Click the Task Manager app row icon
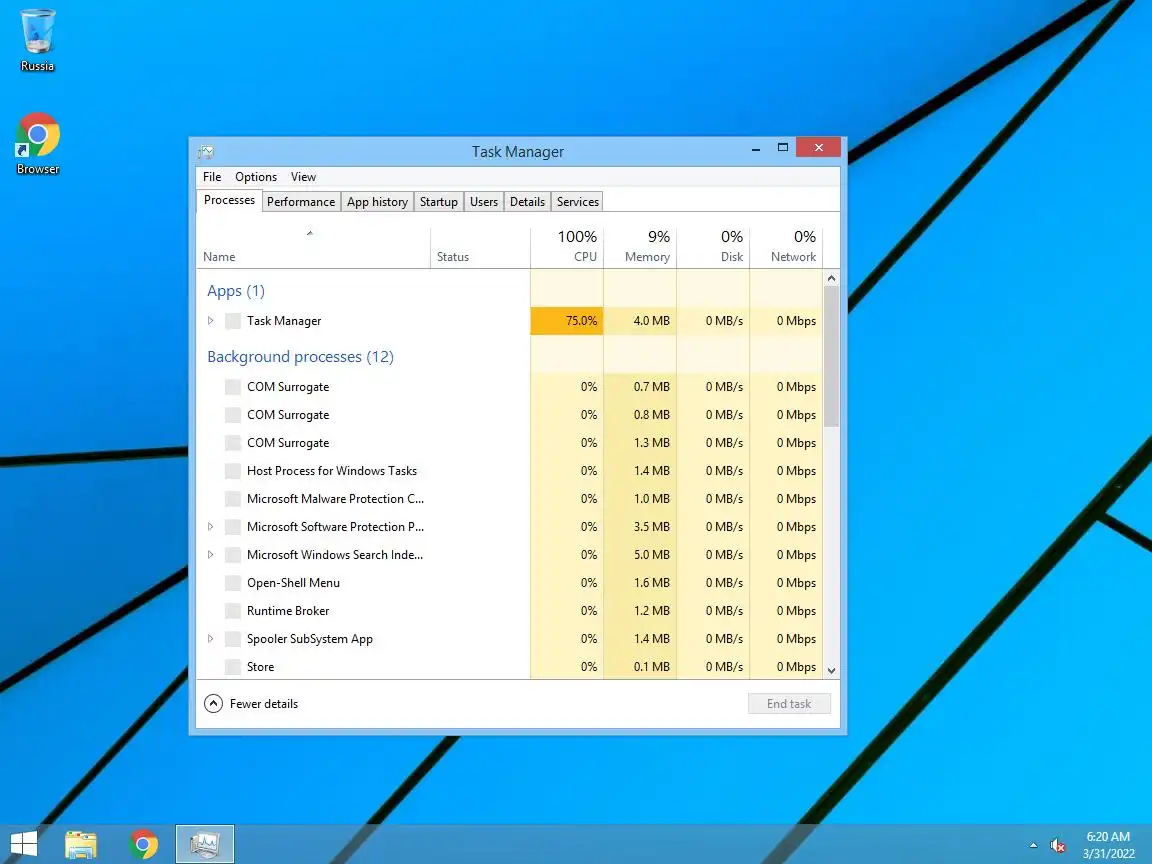Image resolution: width=1152 pixels, height=864 pixels. [233, 321]
